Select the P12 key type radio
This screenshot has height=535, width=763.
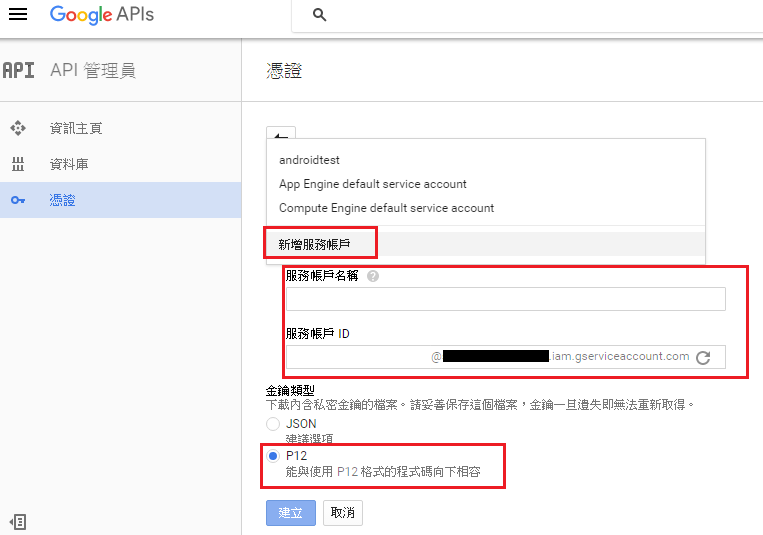(273, 456)
